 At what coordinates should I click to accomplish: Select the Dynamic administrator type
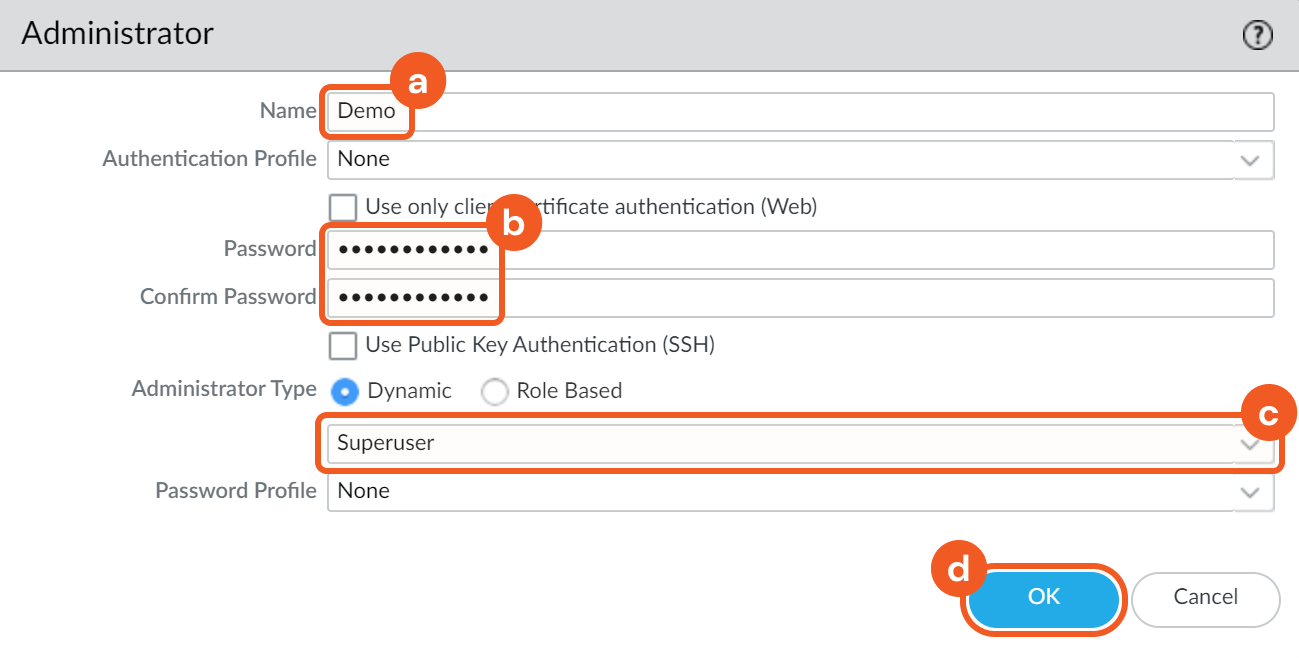tap(345, 391)
